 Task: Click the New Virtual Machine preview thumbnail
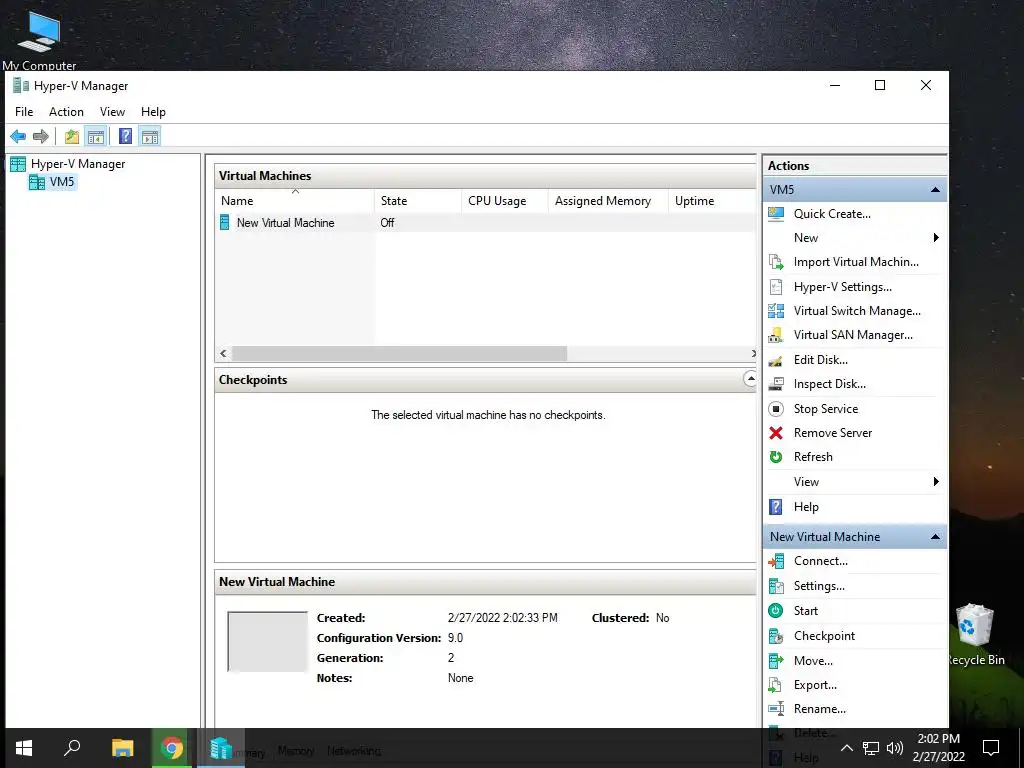click(267, 641)
